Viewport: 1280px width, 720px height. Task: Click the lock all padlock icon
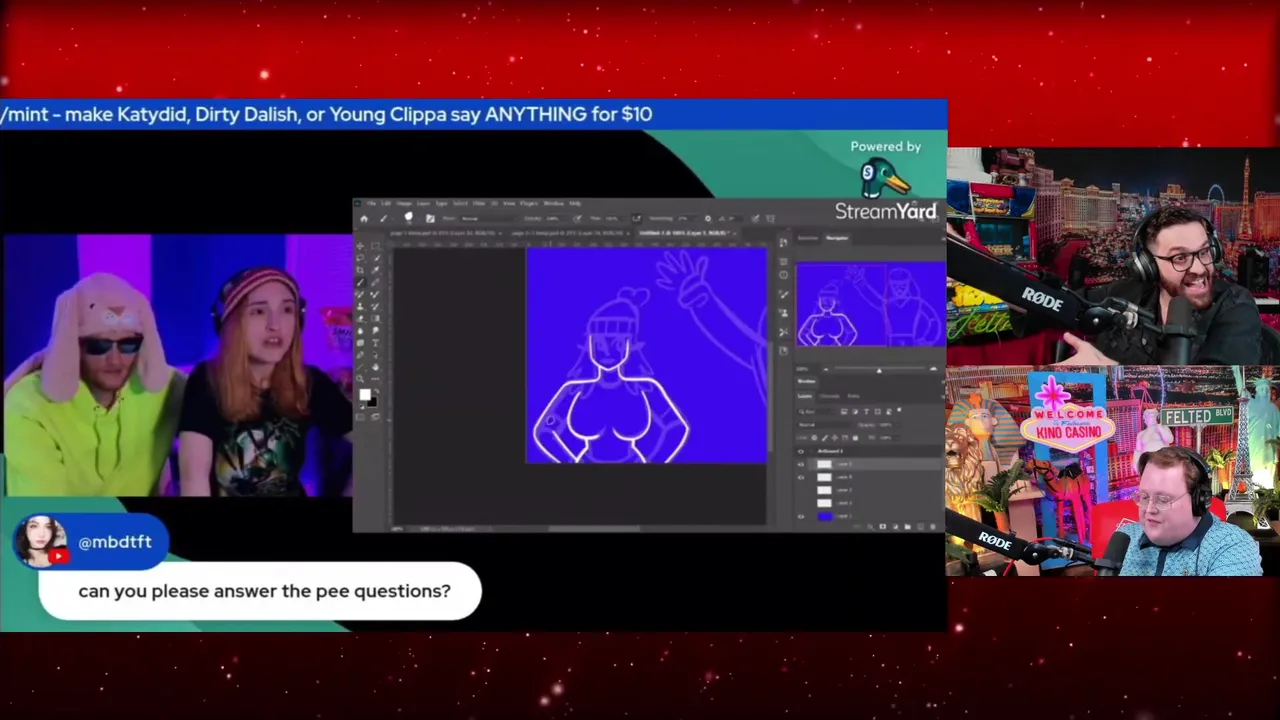point(855,438)
